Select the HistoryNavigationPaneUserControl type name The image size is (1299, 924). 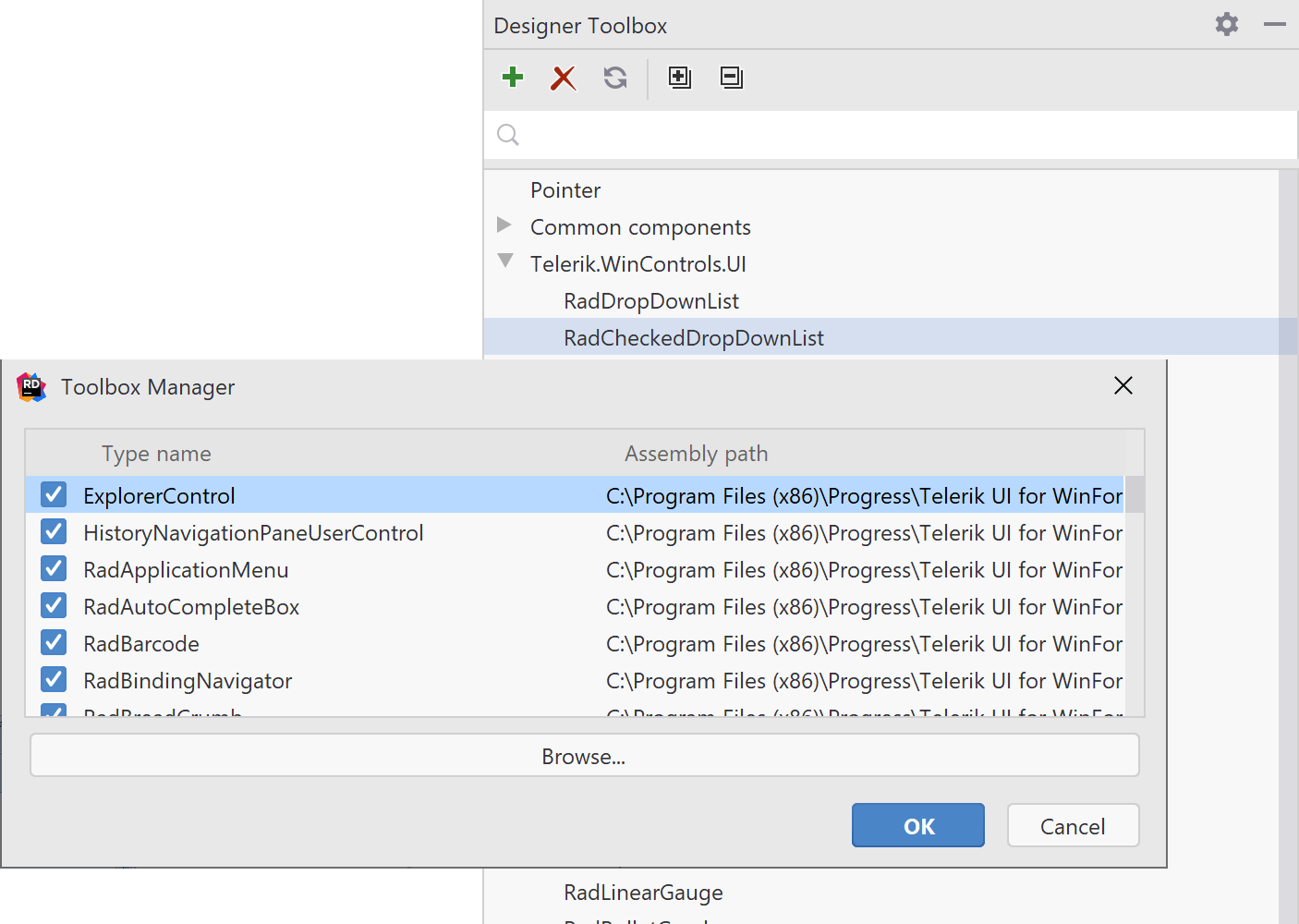pyautogui.click(x=253, y=533)
